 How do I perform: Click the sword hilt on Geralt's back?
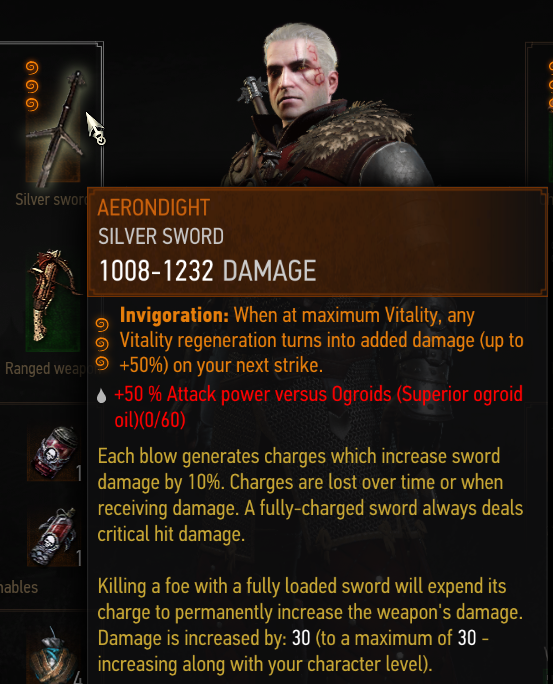coord(255,94)
